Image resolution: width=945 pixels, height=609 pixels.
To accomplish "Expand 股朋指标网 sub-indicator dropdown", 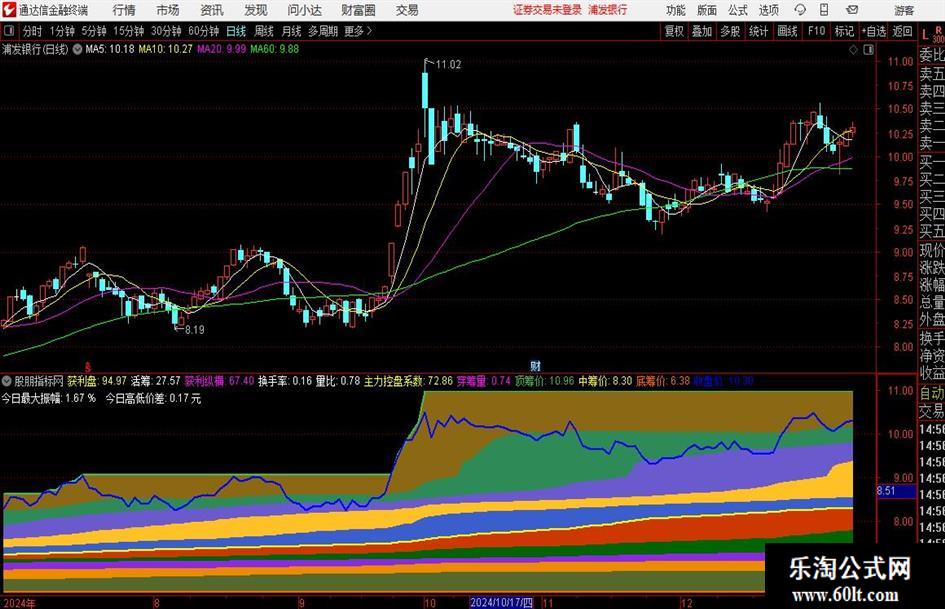I will pyautogui.click(x=7, y=381).
